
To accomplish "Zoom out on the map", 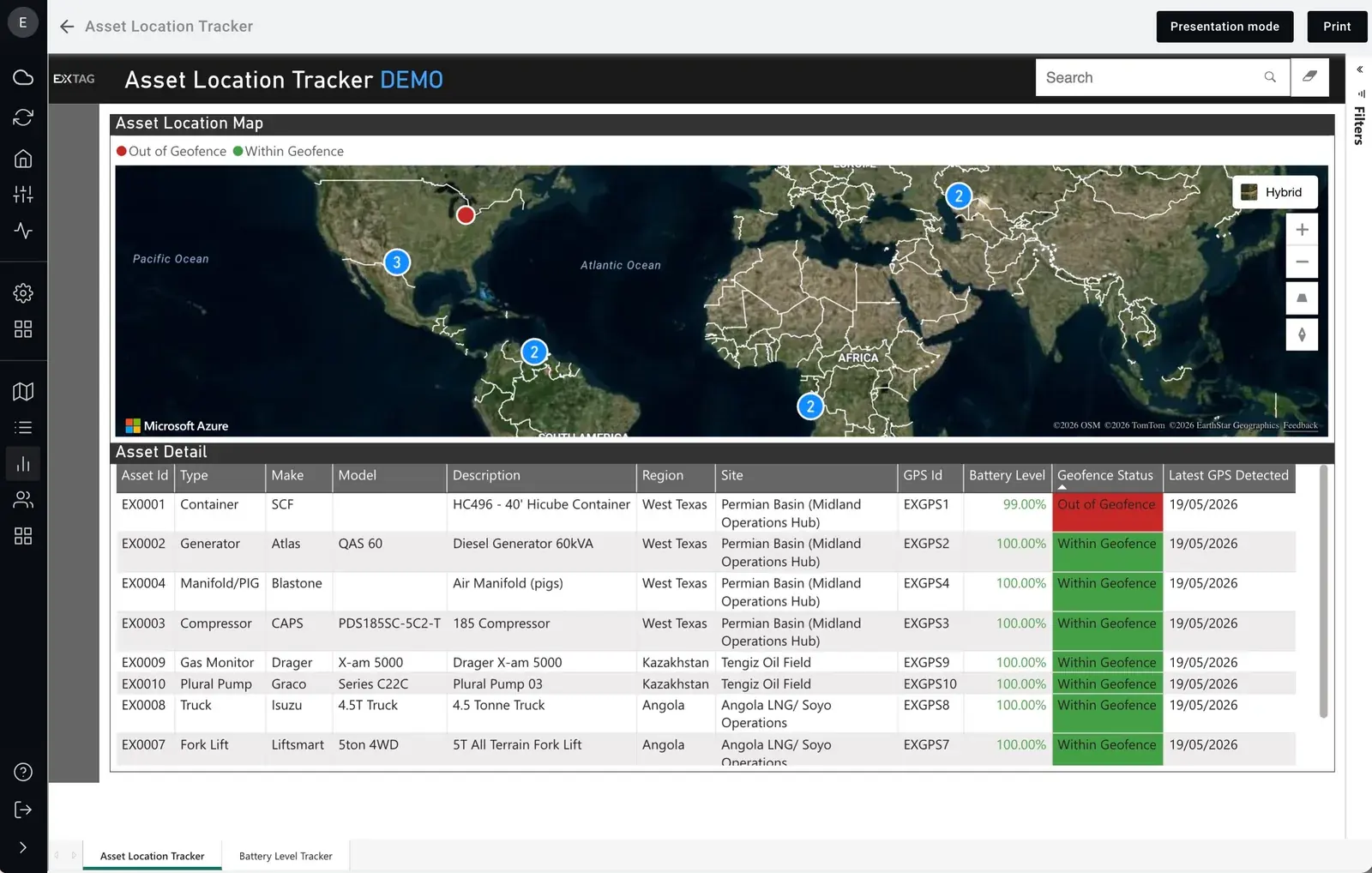I will 1302,262.
